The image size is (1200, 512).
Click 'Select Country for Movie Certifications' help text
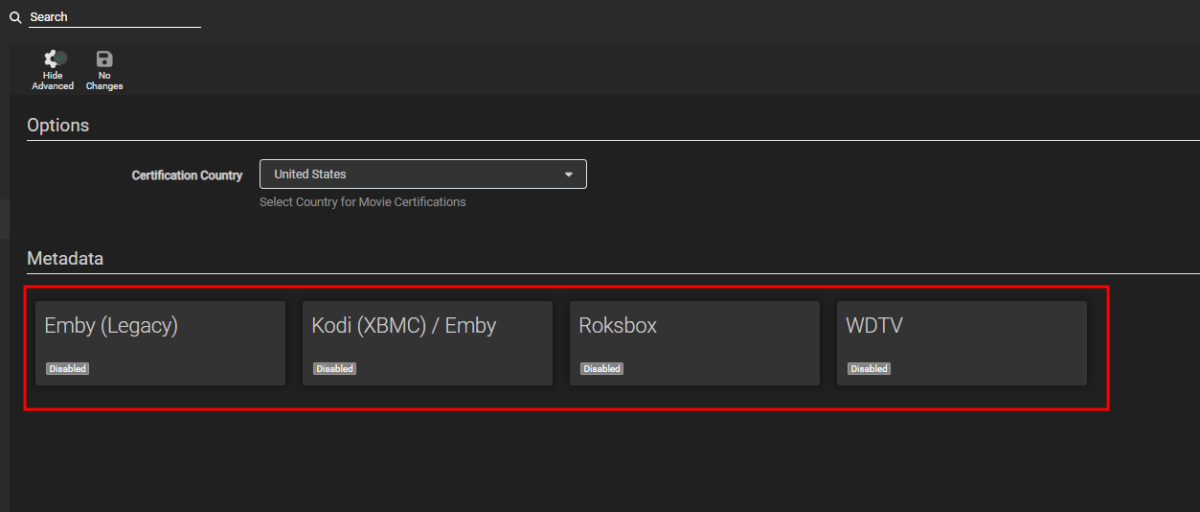(x=362, y=202)
